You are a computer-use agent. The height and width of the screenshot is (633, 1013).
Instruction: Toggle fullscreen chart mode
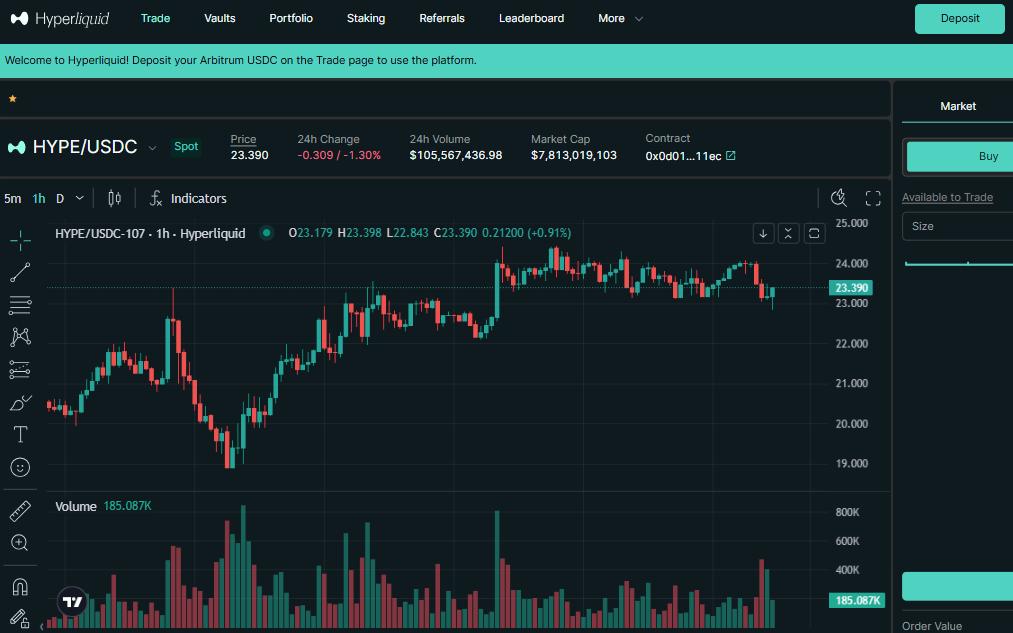click(x=873, y=198)
